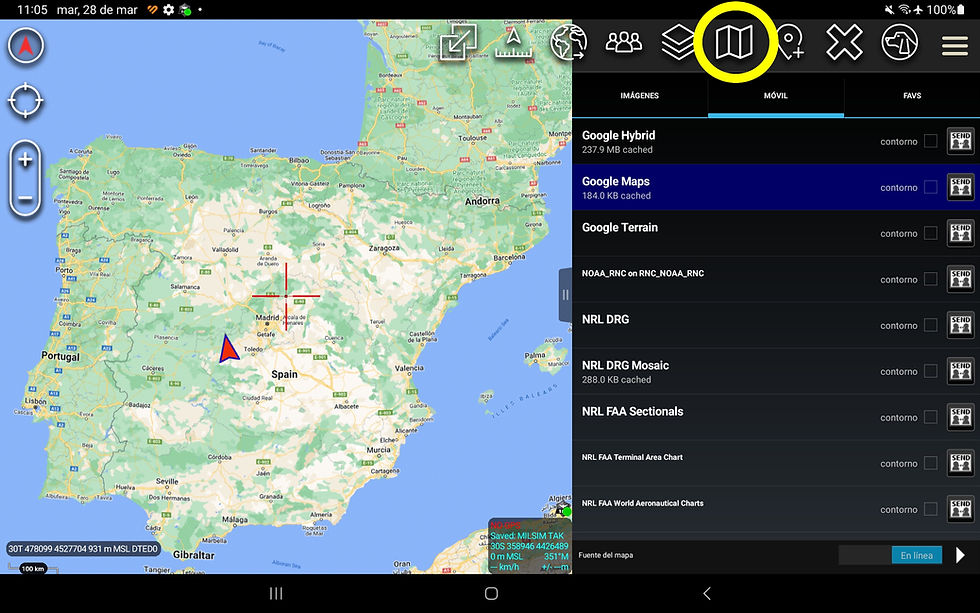Zoom out with the minus button

point(25,199)
